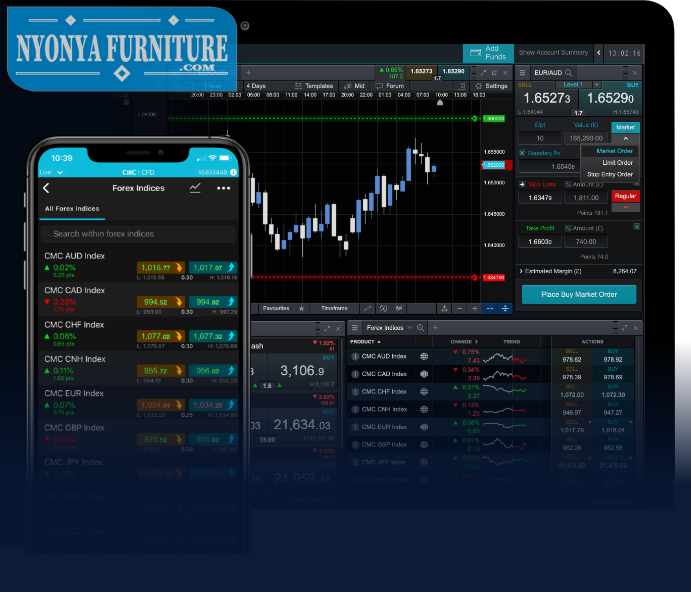Open the info menu for CMC AUD Index row

click(x=355, y=356)
